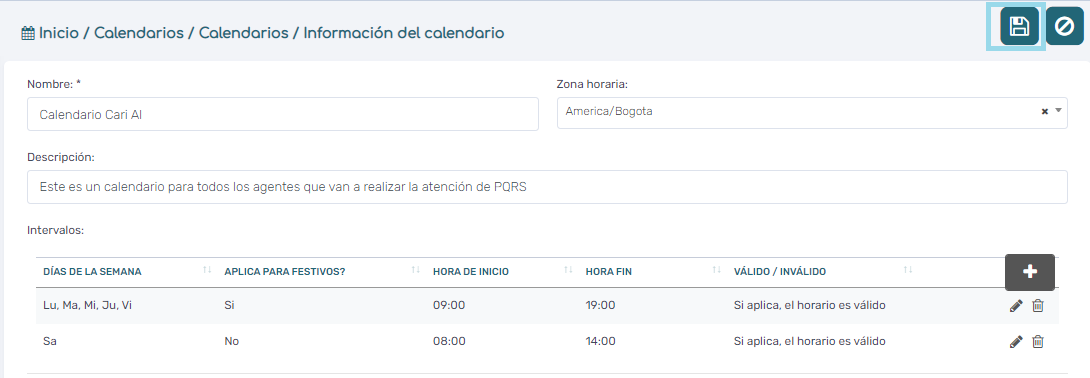Cancel editing with the prohibited circle icon
Screen dimensions: 1090x378
coord(1064,27)
